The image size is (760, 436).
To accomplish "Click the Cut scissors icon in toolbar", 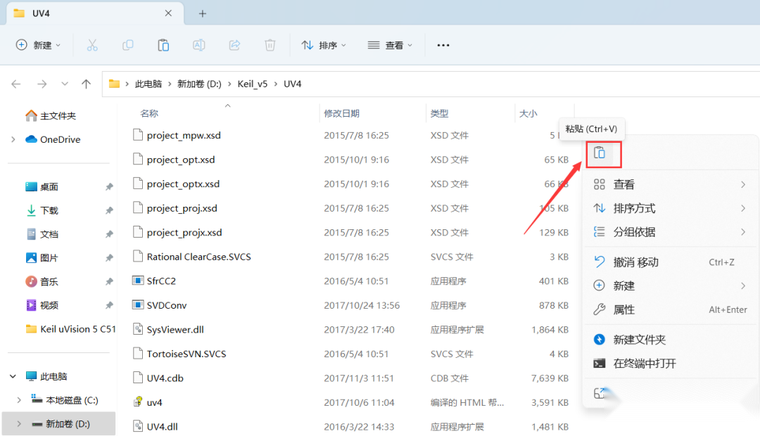I will 92,45.
